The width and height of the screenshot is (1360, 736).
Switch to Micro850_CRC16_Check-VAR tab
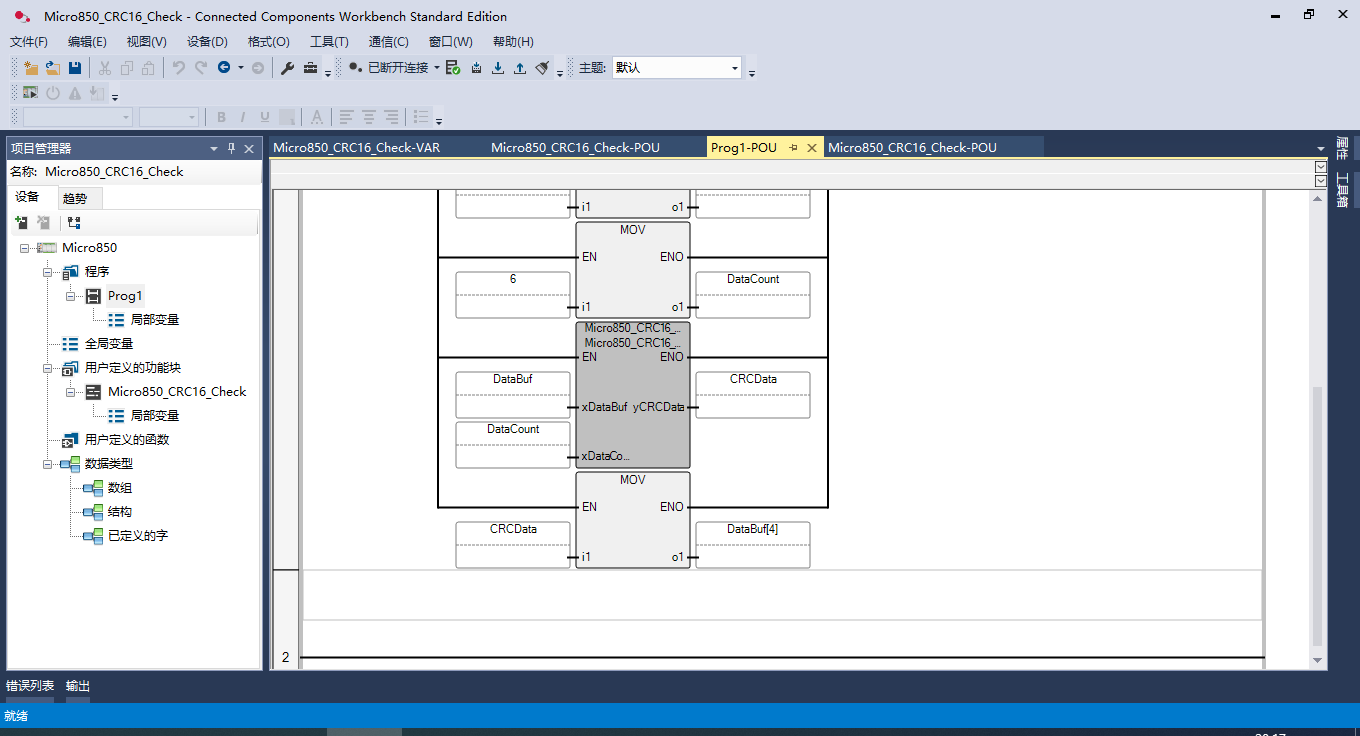coord(357,148)
